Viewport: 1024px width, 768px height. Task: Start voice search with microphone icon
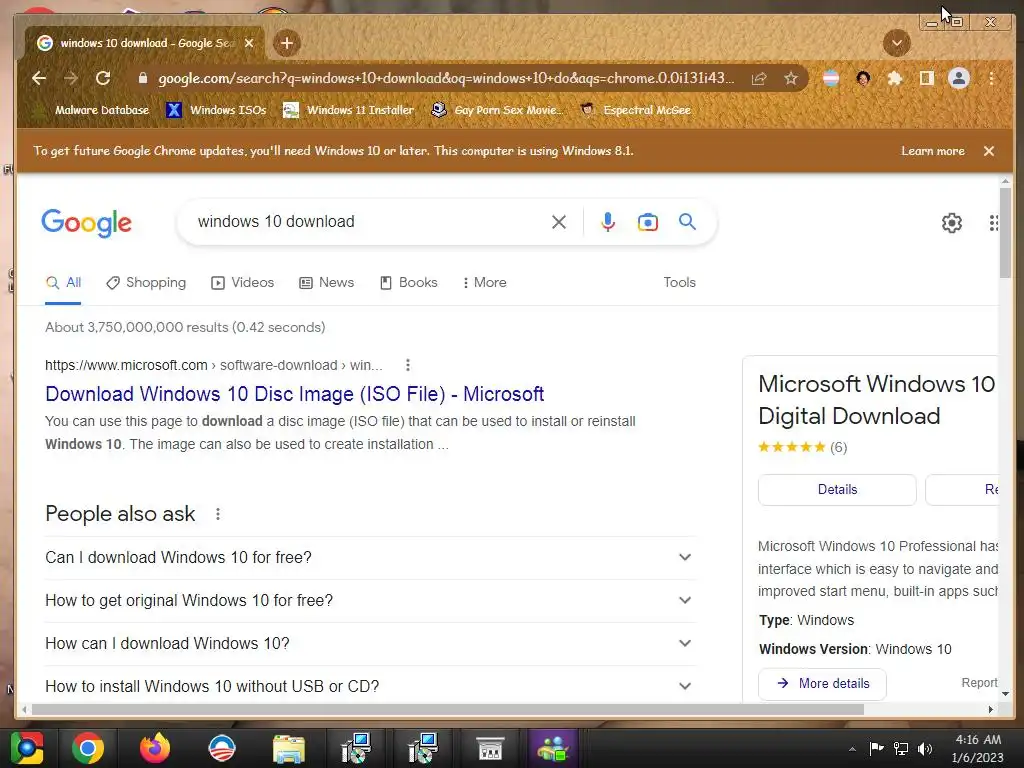pyautogui.click(x=607, y=222)
